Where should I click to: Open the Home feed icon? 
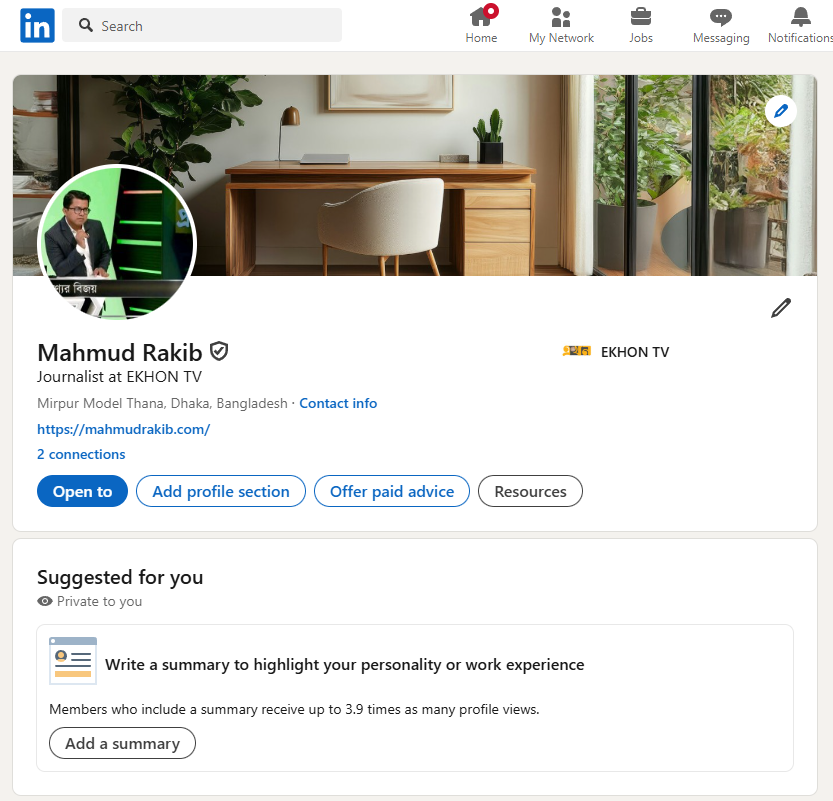481,17
